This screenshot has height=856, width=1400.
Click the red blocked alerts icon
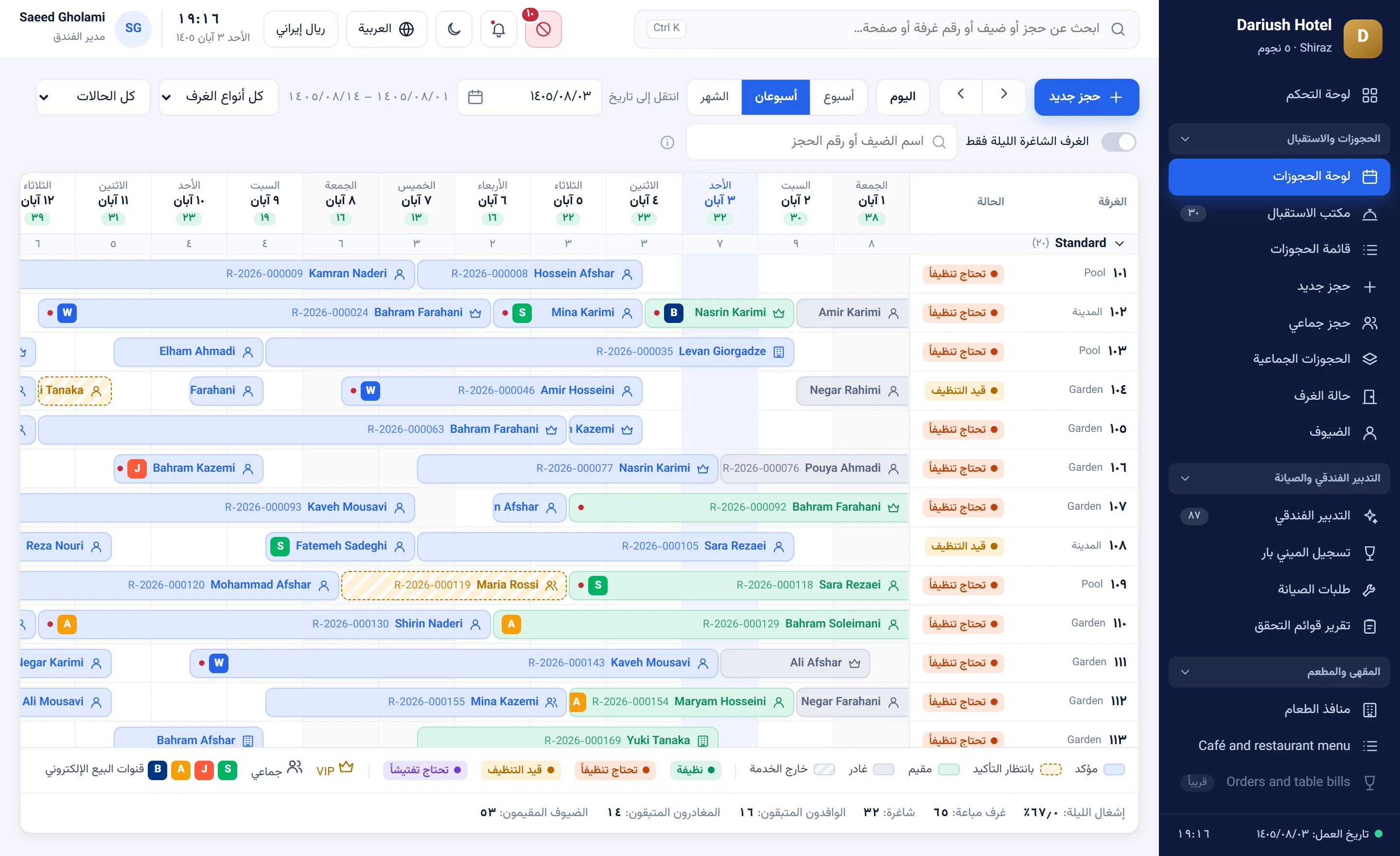(x=542, y=28)
